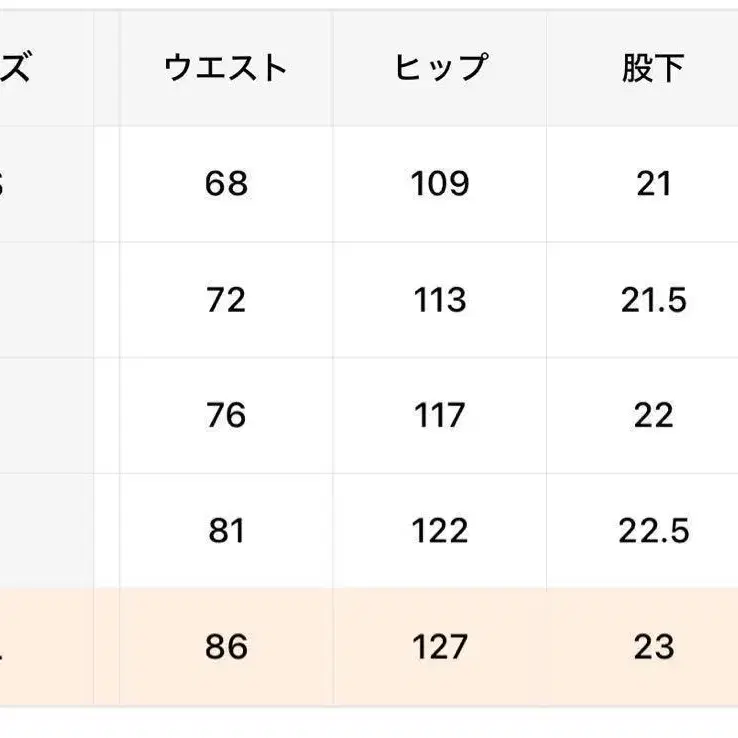Select the waist value 68
The width and height of the screenshot is (738, 738).
click(226, 184)
